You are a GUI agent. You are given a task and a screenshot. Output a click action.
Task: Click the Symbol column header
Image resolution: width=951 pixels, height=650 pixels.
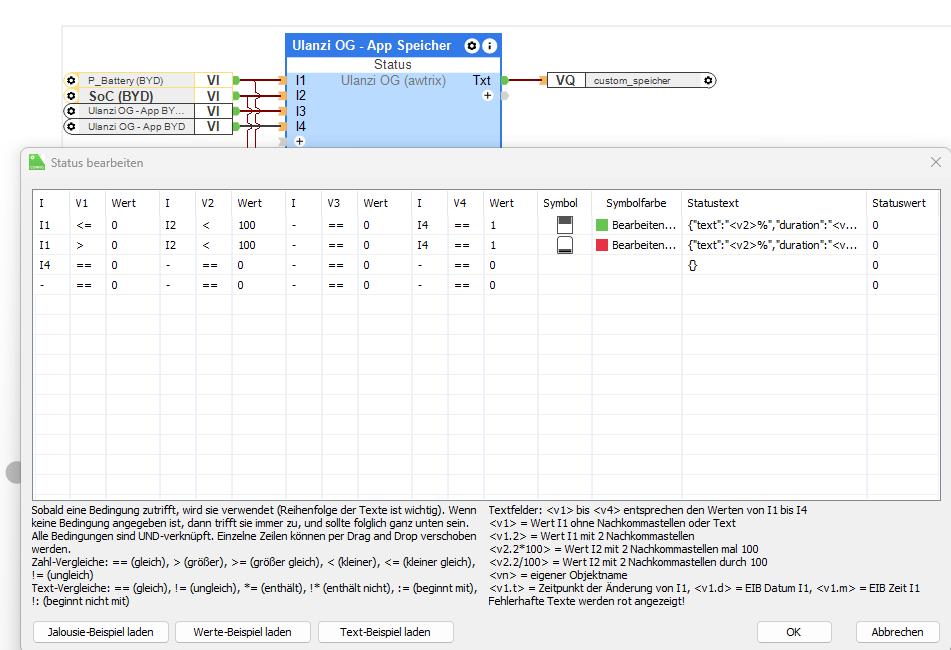(x=560, y=203)
